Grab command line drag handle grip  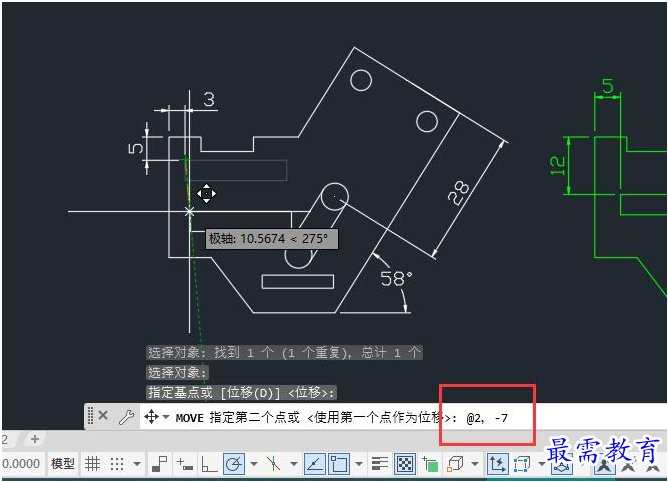[x=90, y=416]
